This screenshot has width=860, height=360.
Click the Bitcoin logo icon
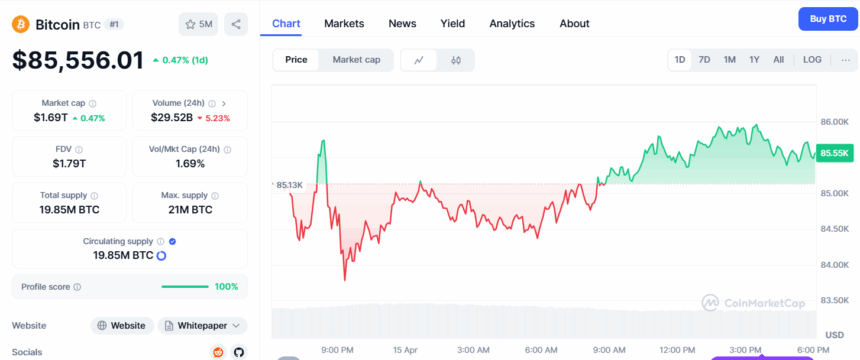pyautogui.click(x=21, y=24)
